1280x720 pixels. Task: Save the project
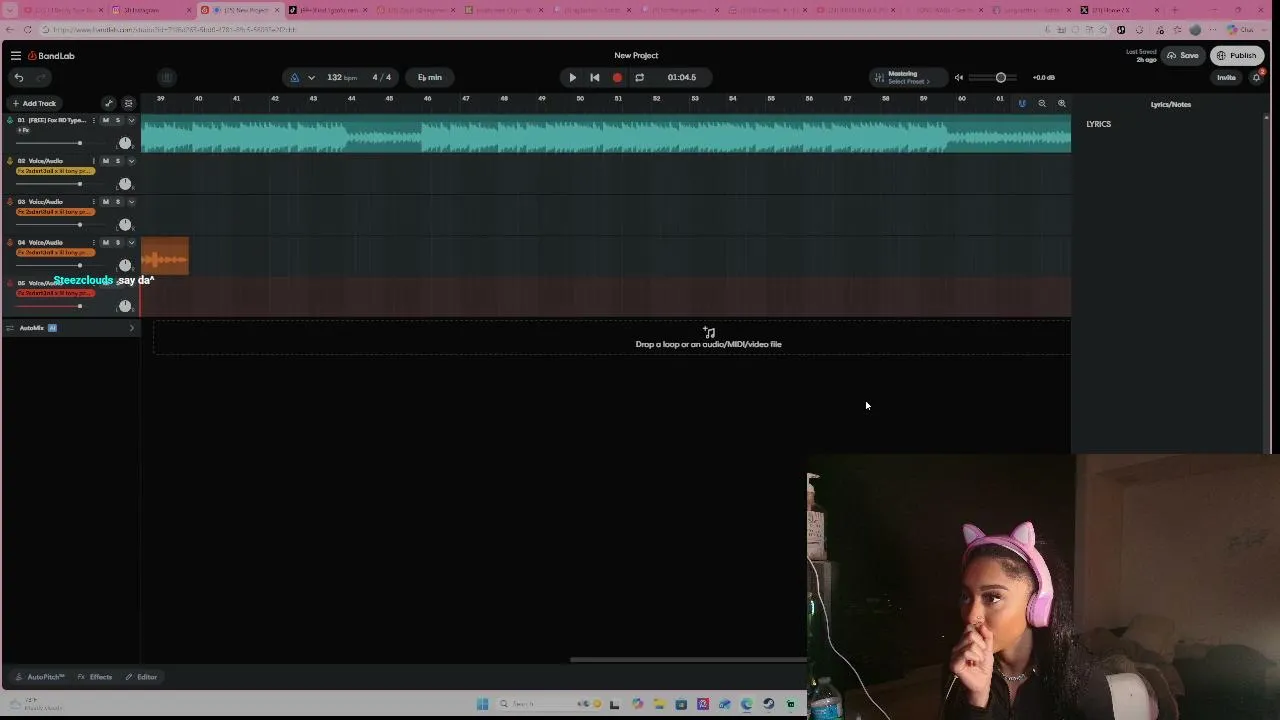coord(1183,56)
